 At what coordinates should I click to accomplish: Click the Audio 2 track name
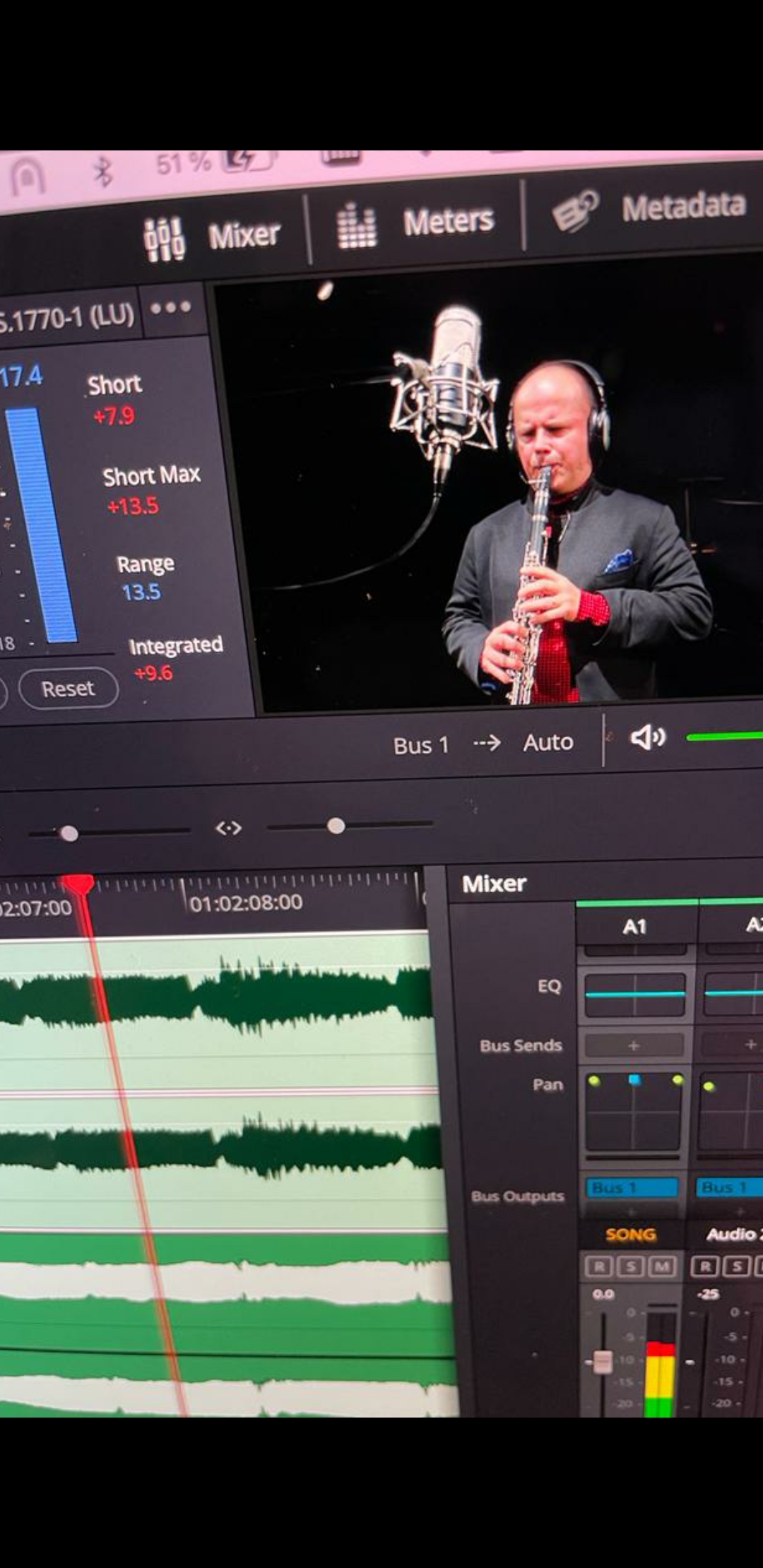[733, 1234]
